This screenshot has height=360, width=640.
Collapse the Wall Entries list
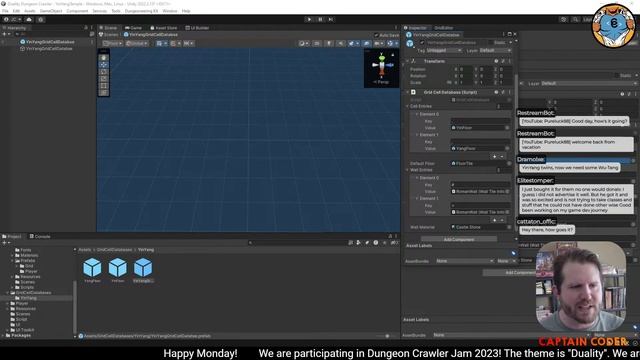point(407,170)
